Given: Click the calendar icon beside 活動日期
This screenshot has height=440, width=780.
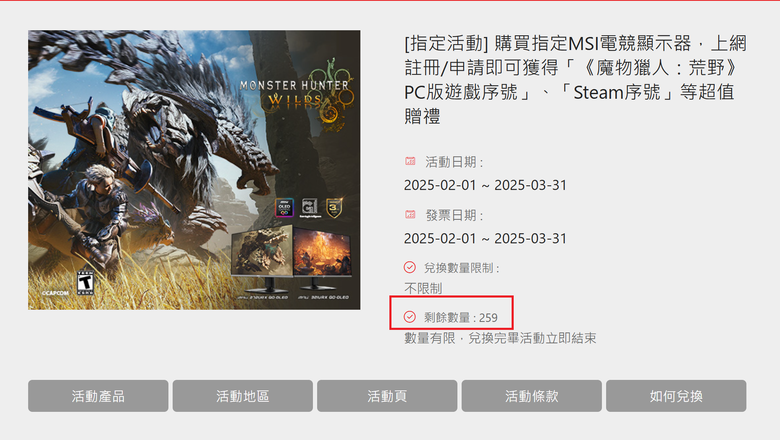Looking at the screenshot, I should click(410, 161).
